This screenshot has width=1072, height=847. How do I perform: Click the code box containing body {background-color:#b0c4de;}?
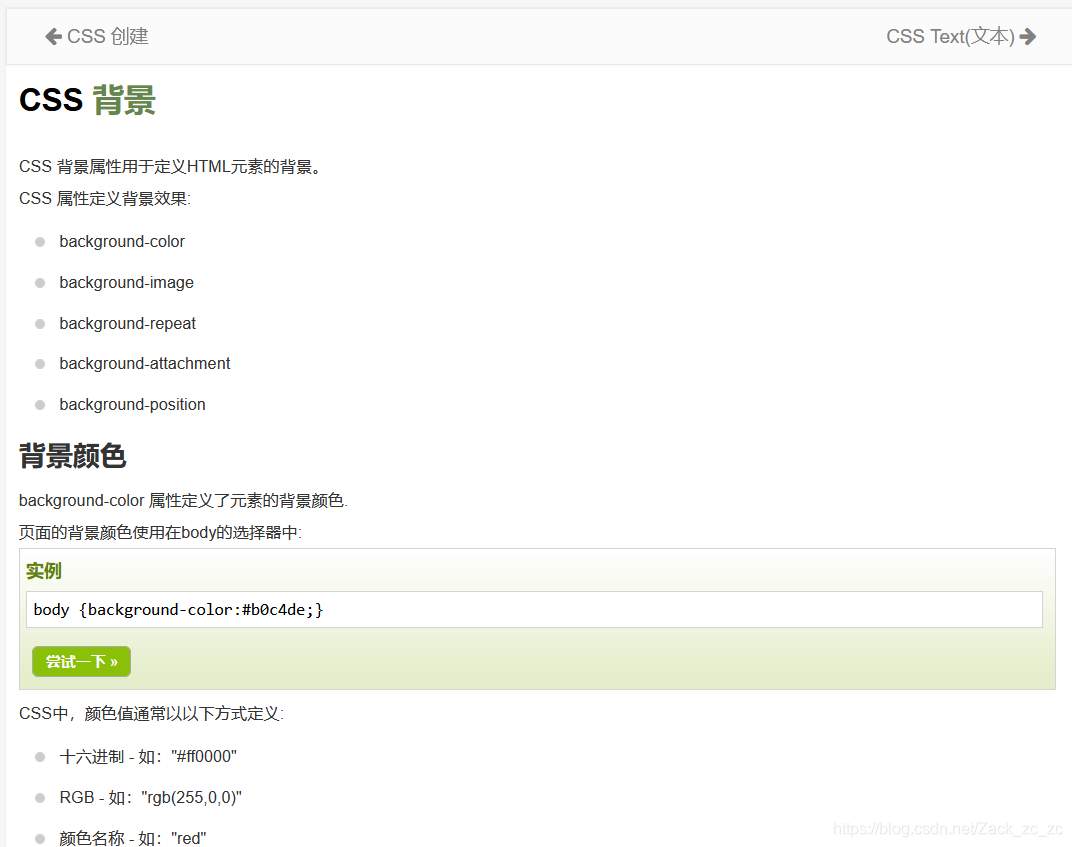click(x=534, y=609)
